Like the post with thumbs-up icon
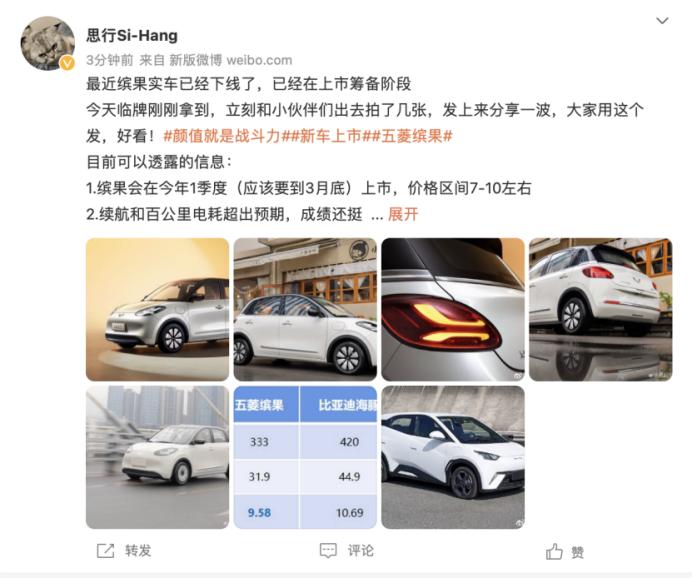The height and width of the screenshot is (579, 693). click(x=554, y=551)
